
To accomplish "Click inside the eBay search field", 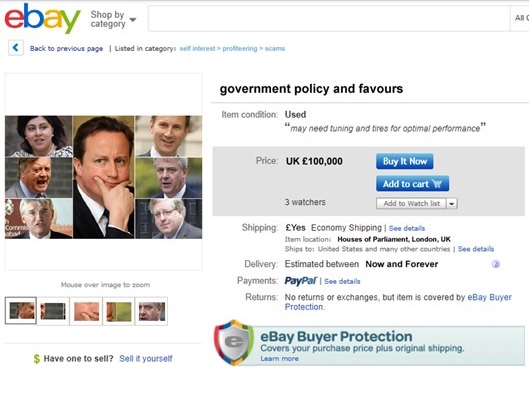I will coord(329,19).
